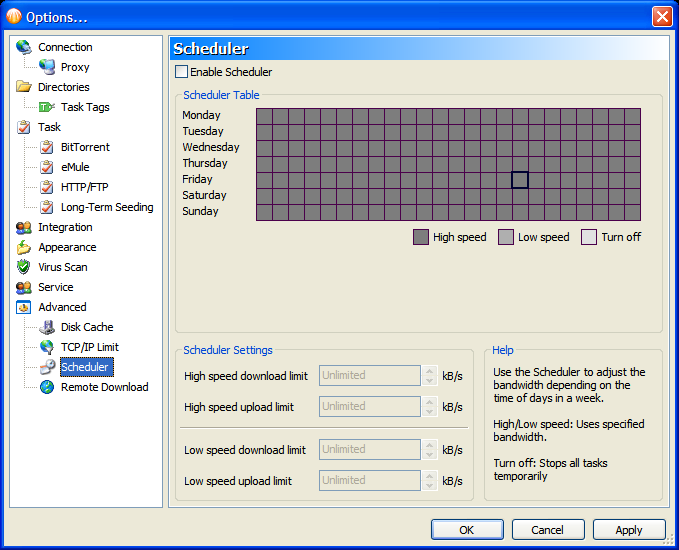This screenshot has height=550, width=679.
Task: Open the Directories settings page
Action: (64, 87)
